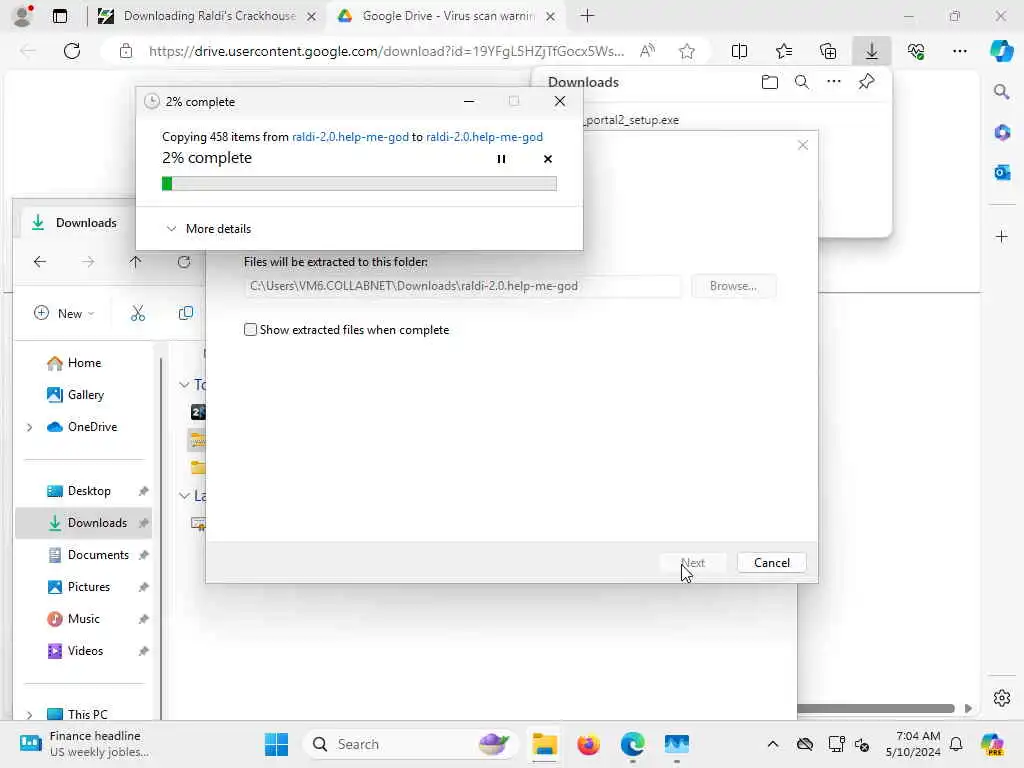1024x768 pixels.
Task: Click the Browse button for extraction folder
Action: [733, 285]
